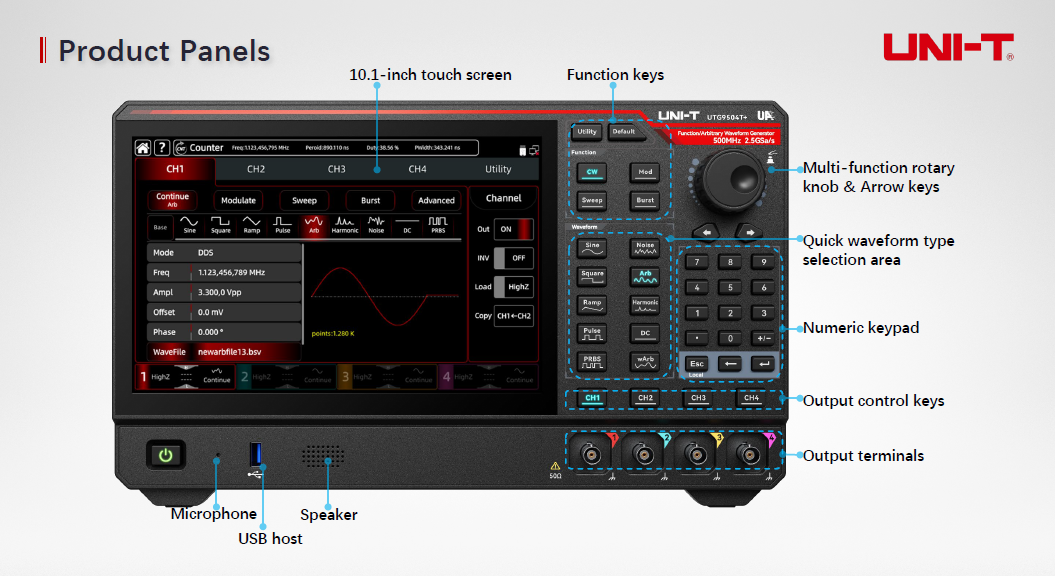Click the multi-function rotary knob
This screenshot has width=1055, height=576.
pyautogui.click(x=731, y=179)
